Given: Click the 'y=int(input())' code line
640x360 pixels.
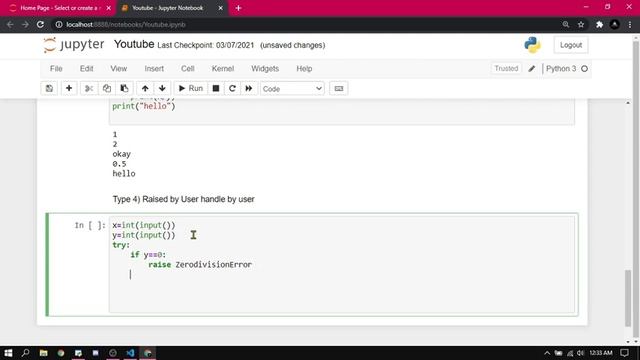Looking at the screenshot, I should [x=144, y=235].
